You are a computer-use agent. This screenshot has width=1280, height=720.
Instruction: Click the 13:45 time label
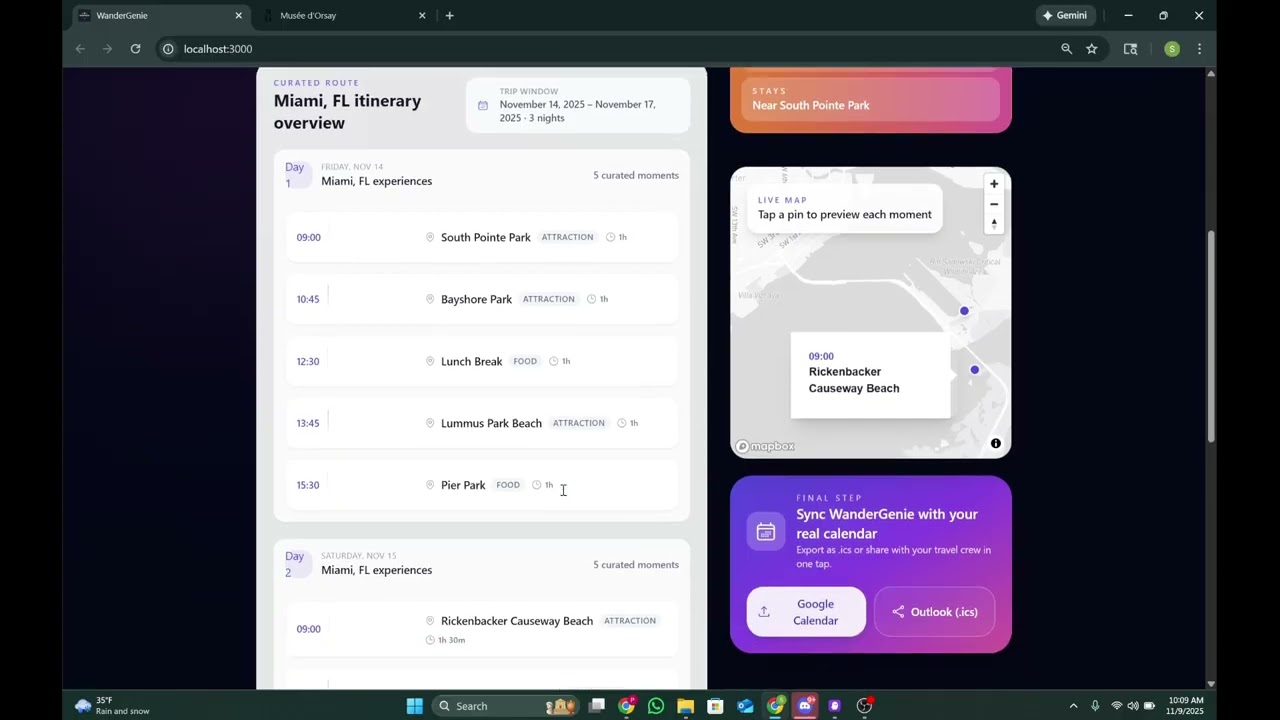308,423
